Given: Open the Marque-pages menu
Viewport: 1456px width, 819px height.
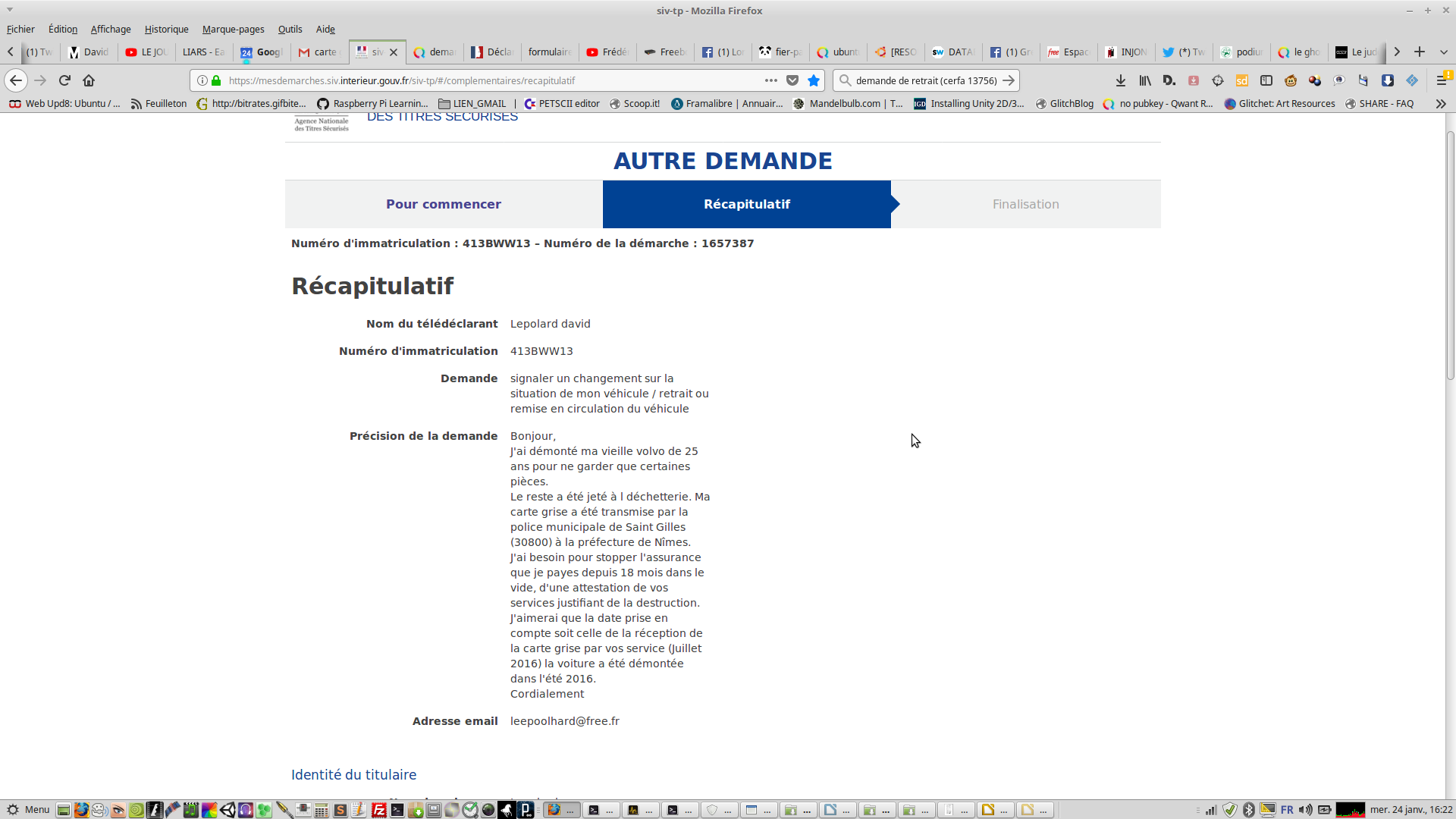Looking at the screenshot, I should point(233,29).
